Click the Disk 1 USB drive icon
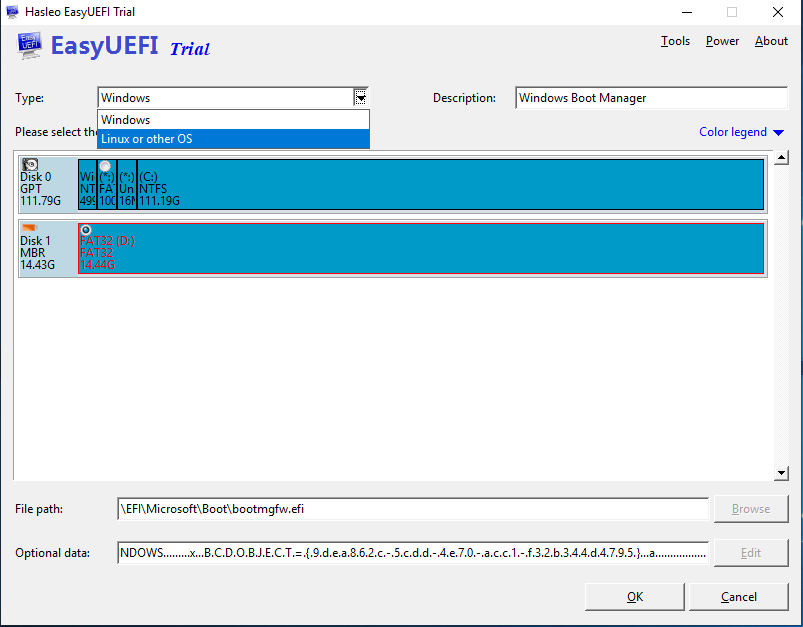 30,227
